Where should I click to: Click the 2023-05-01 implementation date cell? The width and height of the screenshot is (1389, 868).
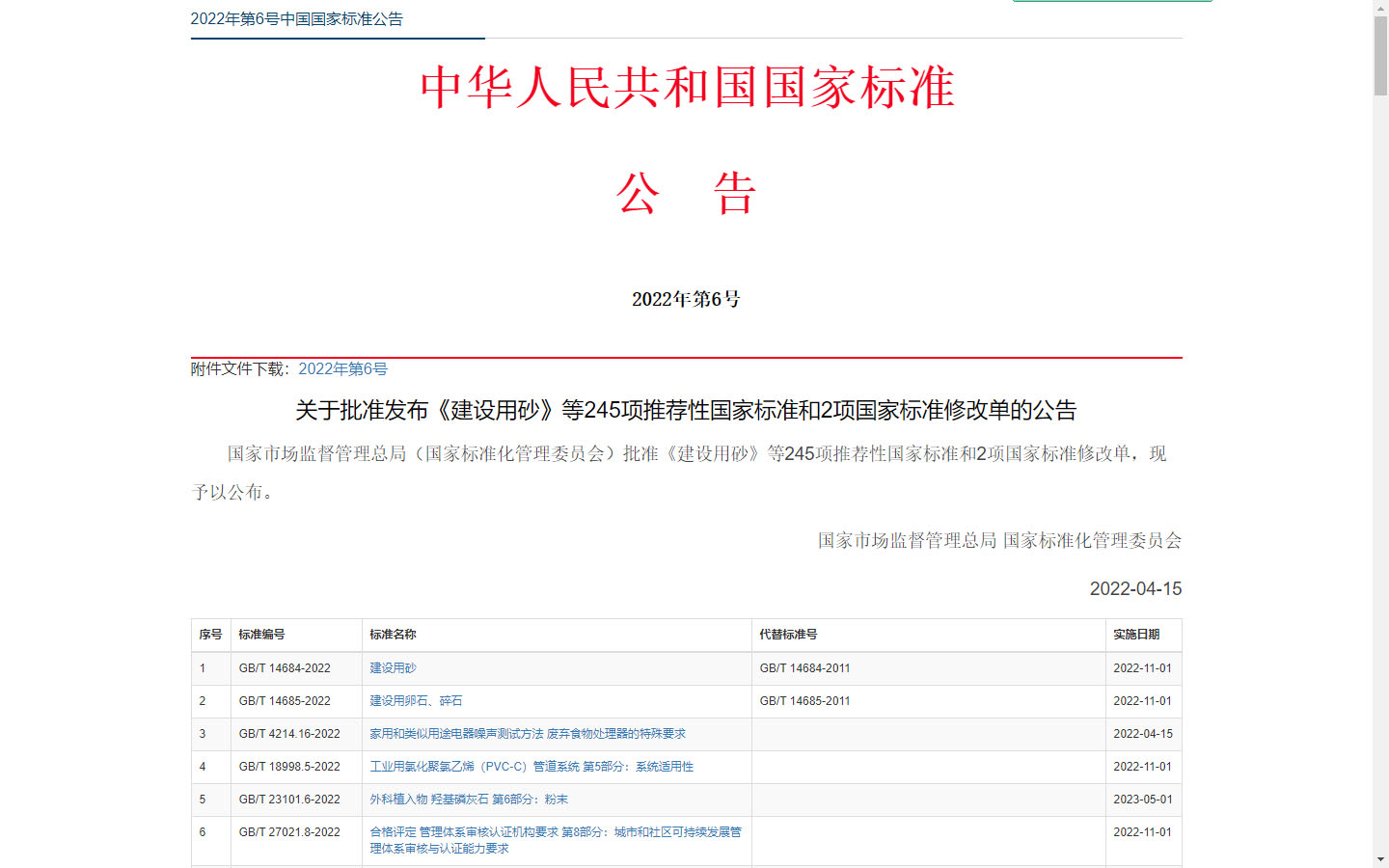(x=1143, y=800)
